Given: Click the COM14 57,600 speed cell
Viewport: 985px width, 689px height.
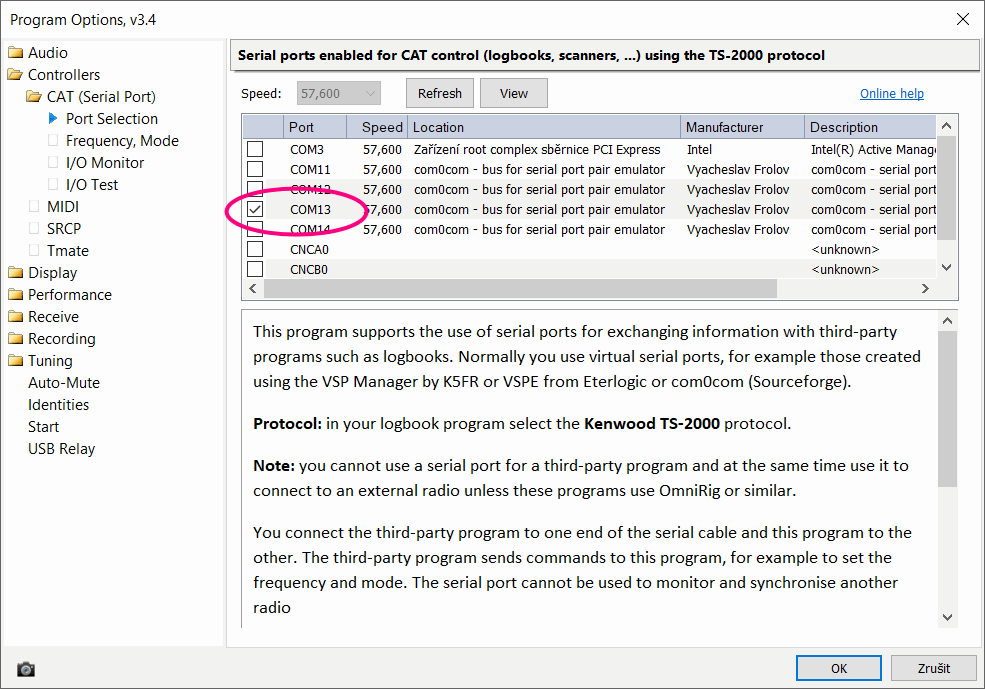Looking at the screenshot, I should pyautogui.click(x=382, y=229).
